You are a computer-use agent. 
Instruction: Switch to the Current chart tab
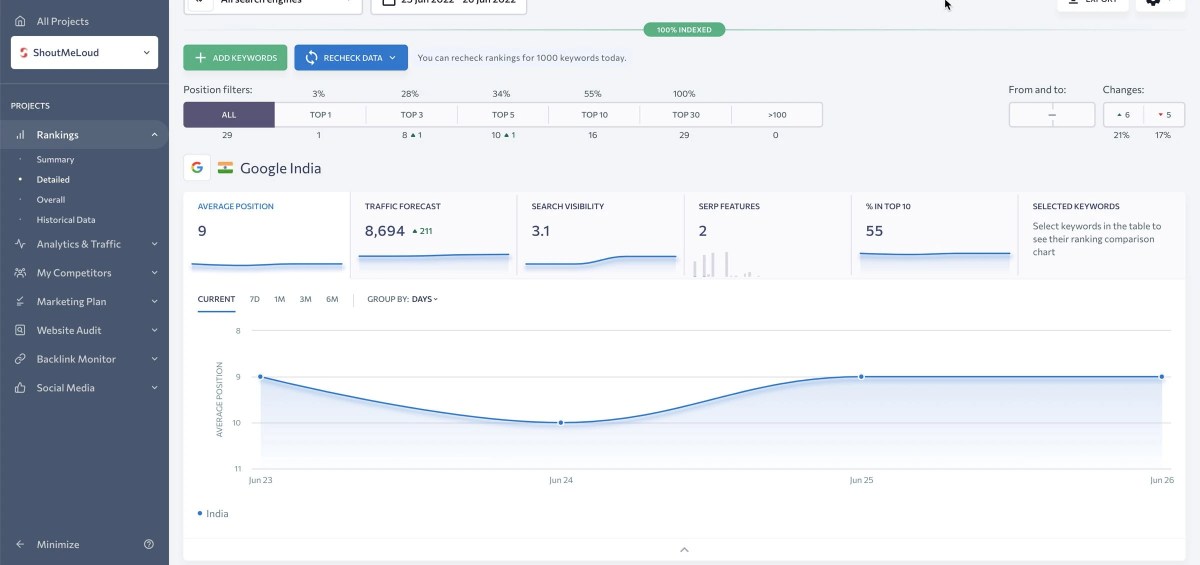click(216, 299)
